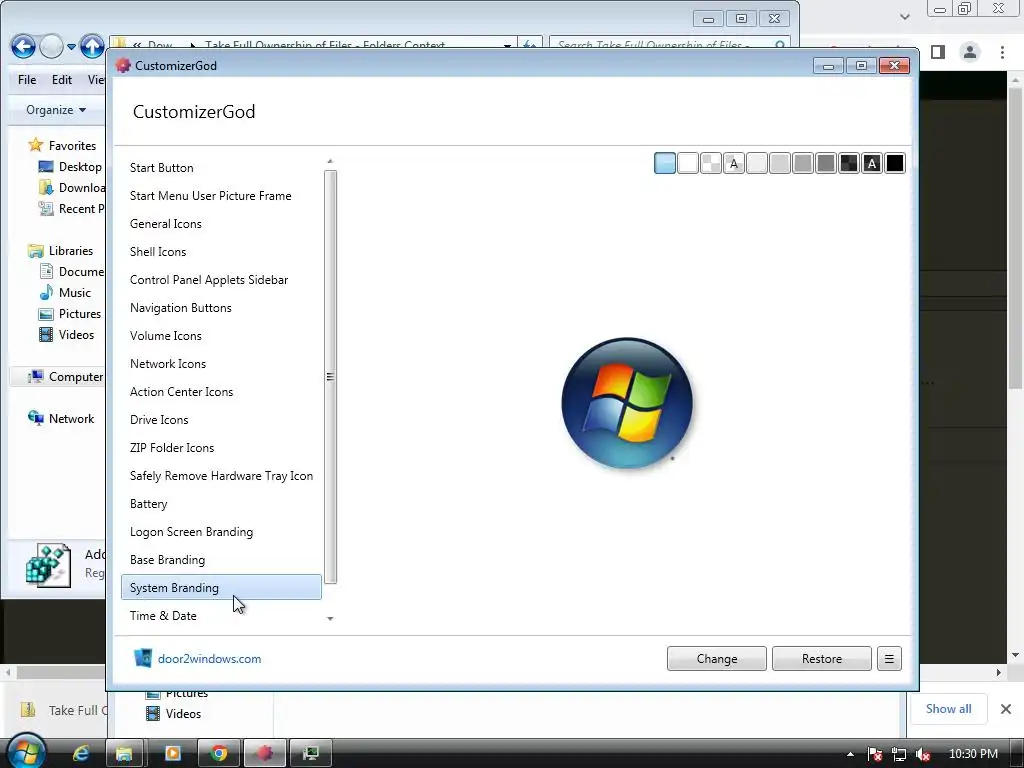Select Network in Explorer navigation pane
The image size is (1024, 768).
coord(60,419)
